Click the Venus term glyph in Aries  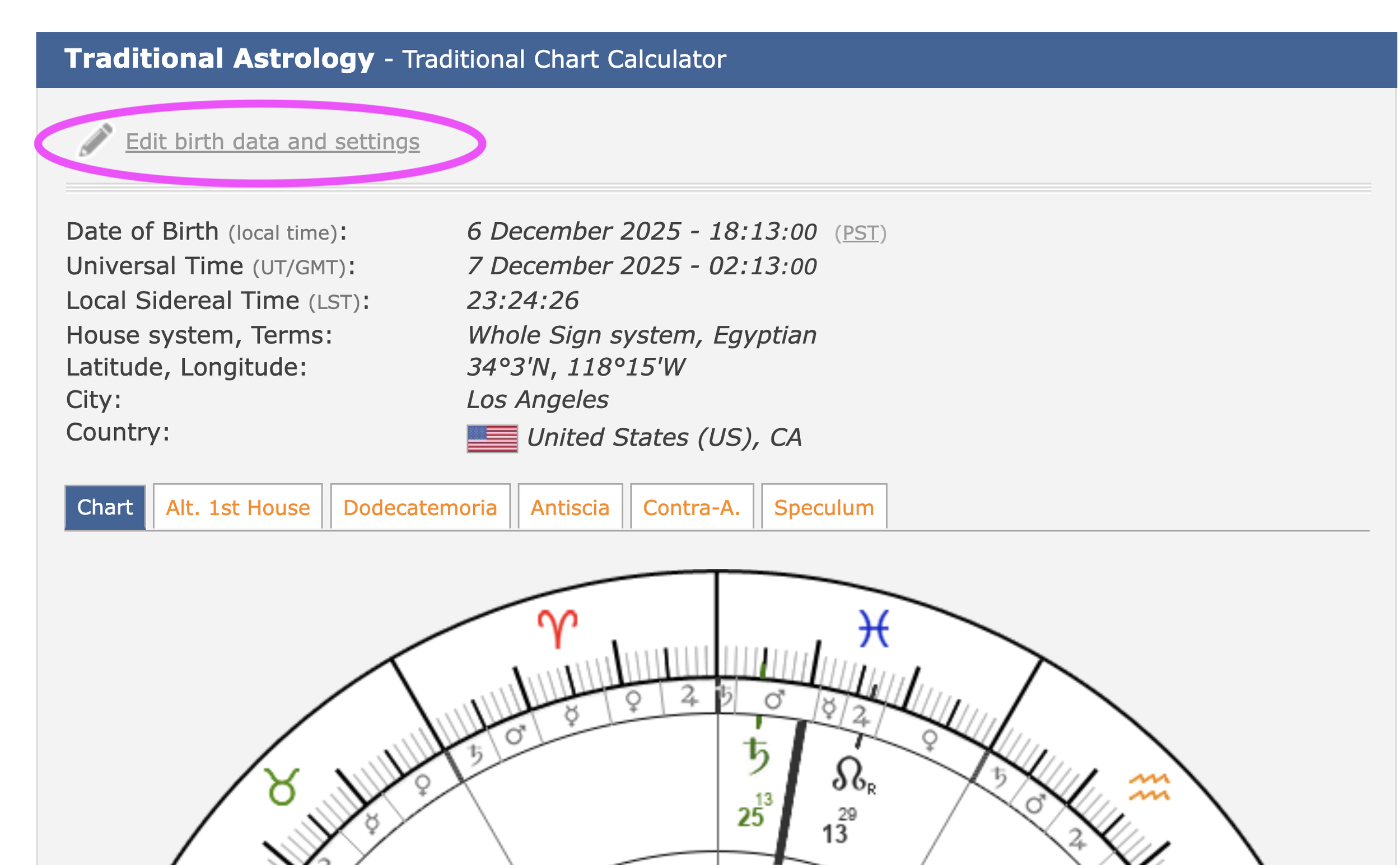[x=633, y=700]
